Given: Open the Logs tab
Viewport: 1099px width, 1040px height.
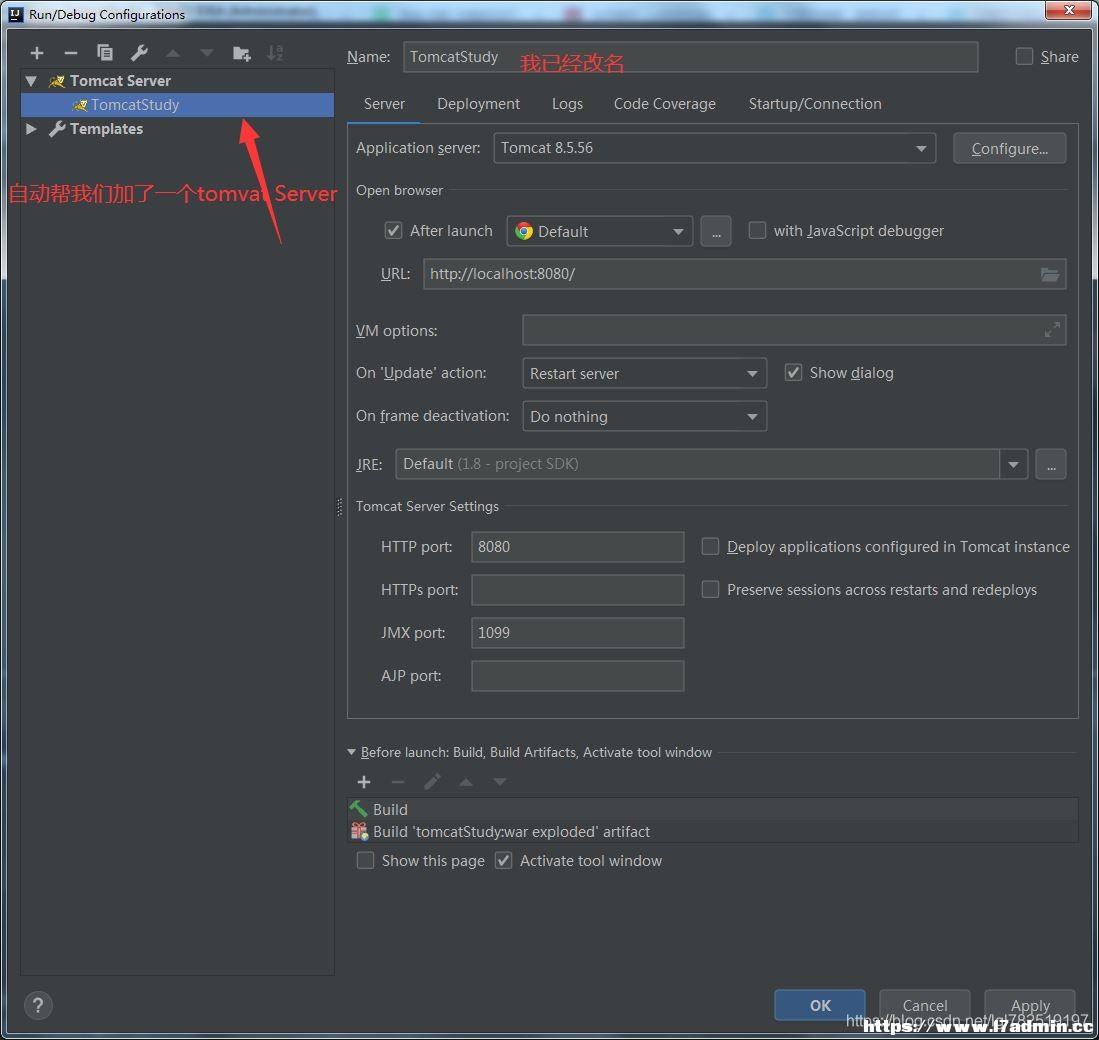Looking at the screenshot, I should pos(567,104).
